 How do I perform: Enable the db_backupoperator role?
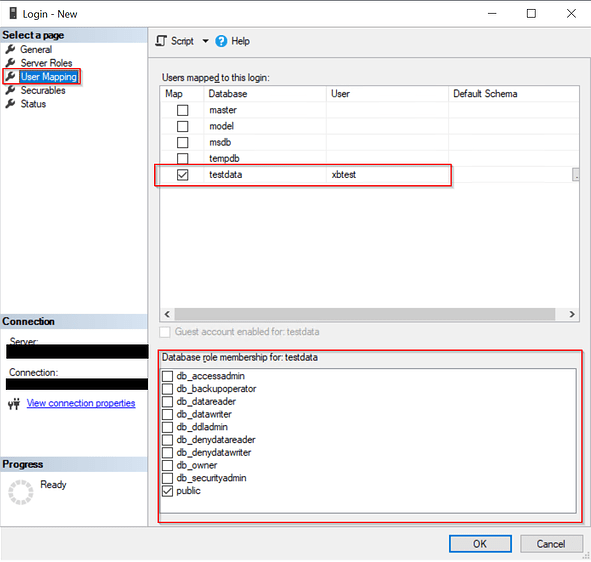167,389
